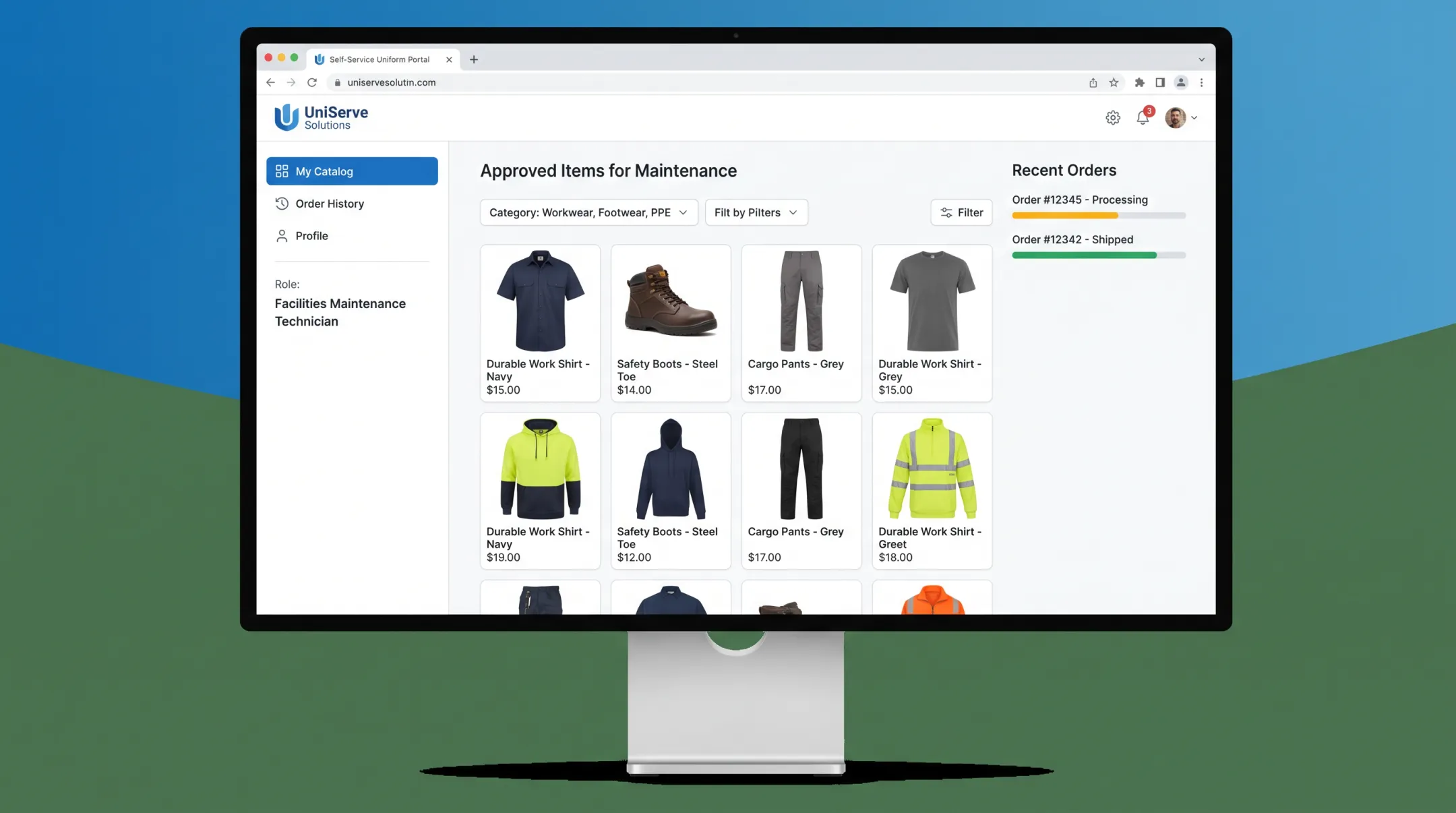1456x813 pixels.
Task: Click the share icon in address bar
Action: point(1093,82)
